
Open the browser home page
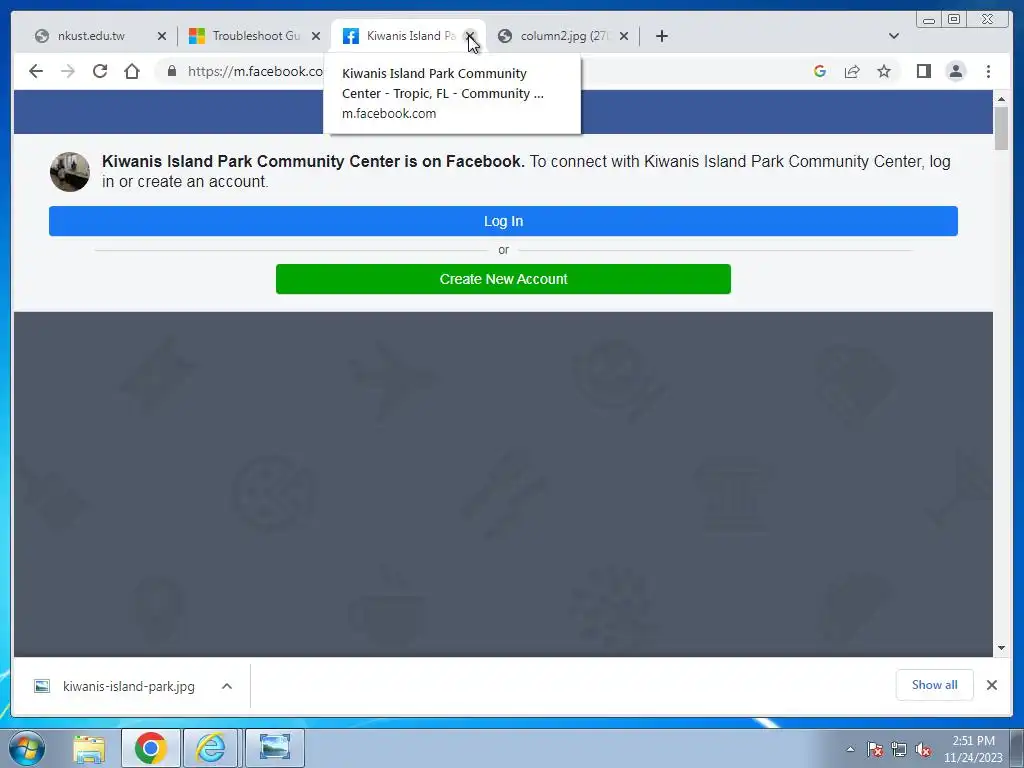tap(132, 71)
